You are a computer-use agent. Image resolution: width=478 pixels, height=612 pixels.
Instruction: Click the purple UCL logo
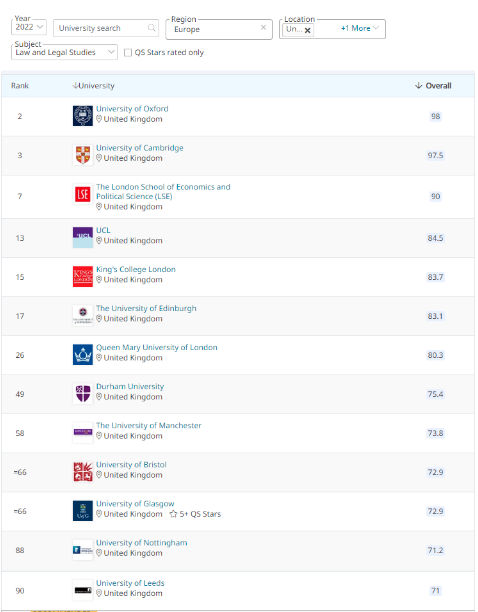(x=83, y=237)
